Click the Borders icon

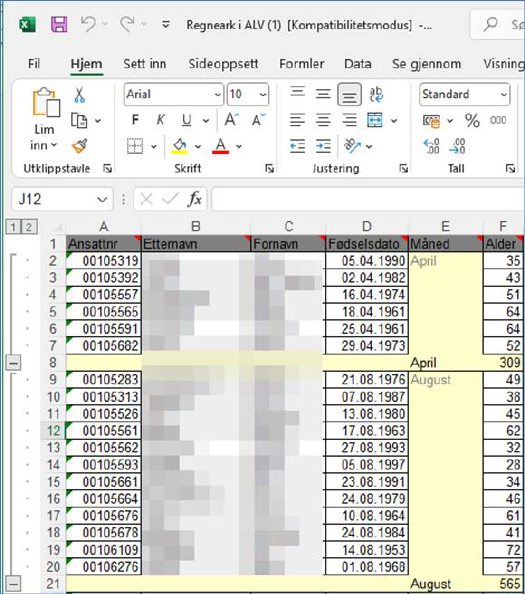(x=135, y=146)
